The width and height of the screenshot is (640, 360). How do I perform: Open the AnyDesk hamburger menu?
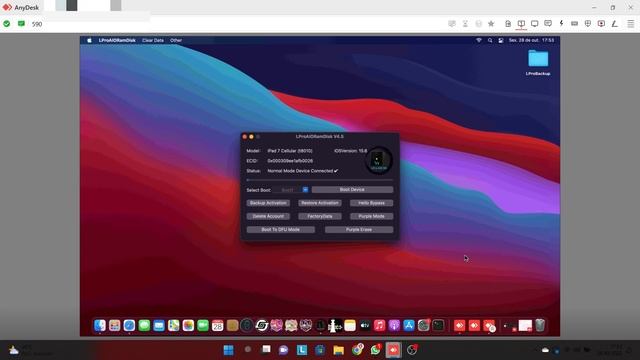point(631,24)
